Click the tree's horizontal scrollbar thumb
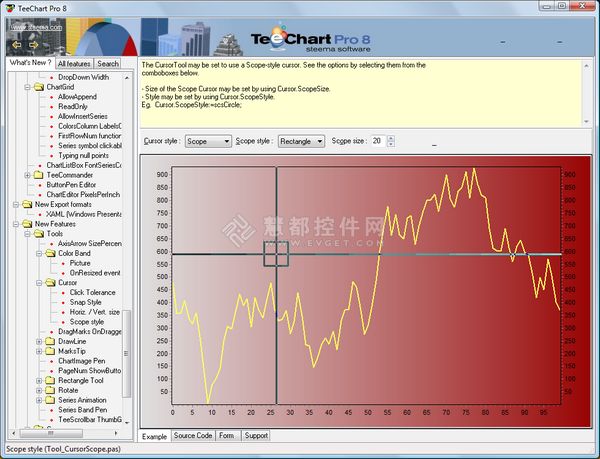 51,433
